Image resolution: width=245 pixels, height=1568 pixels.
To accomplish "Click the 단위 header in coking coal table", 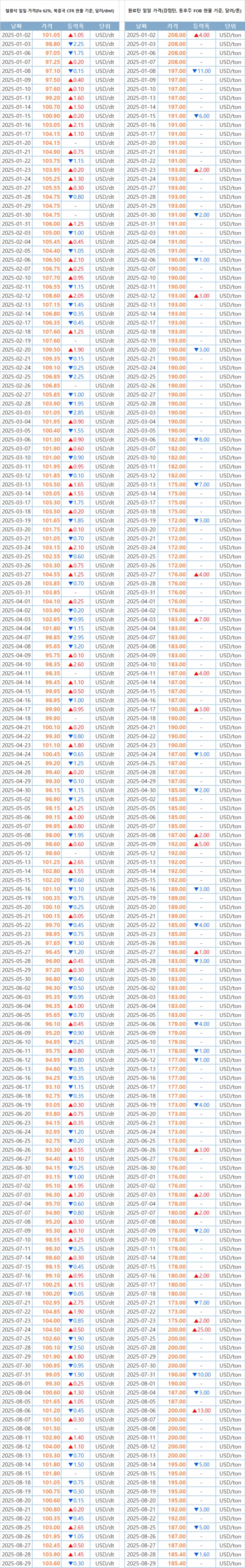I will click(230, 26).
